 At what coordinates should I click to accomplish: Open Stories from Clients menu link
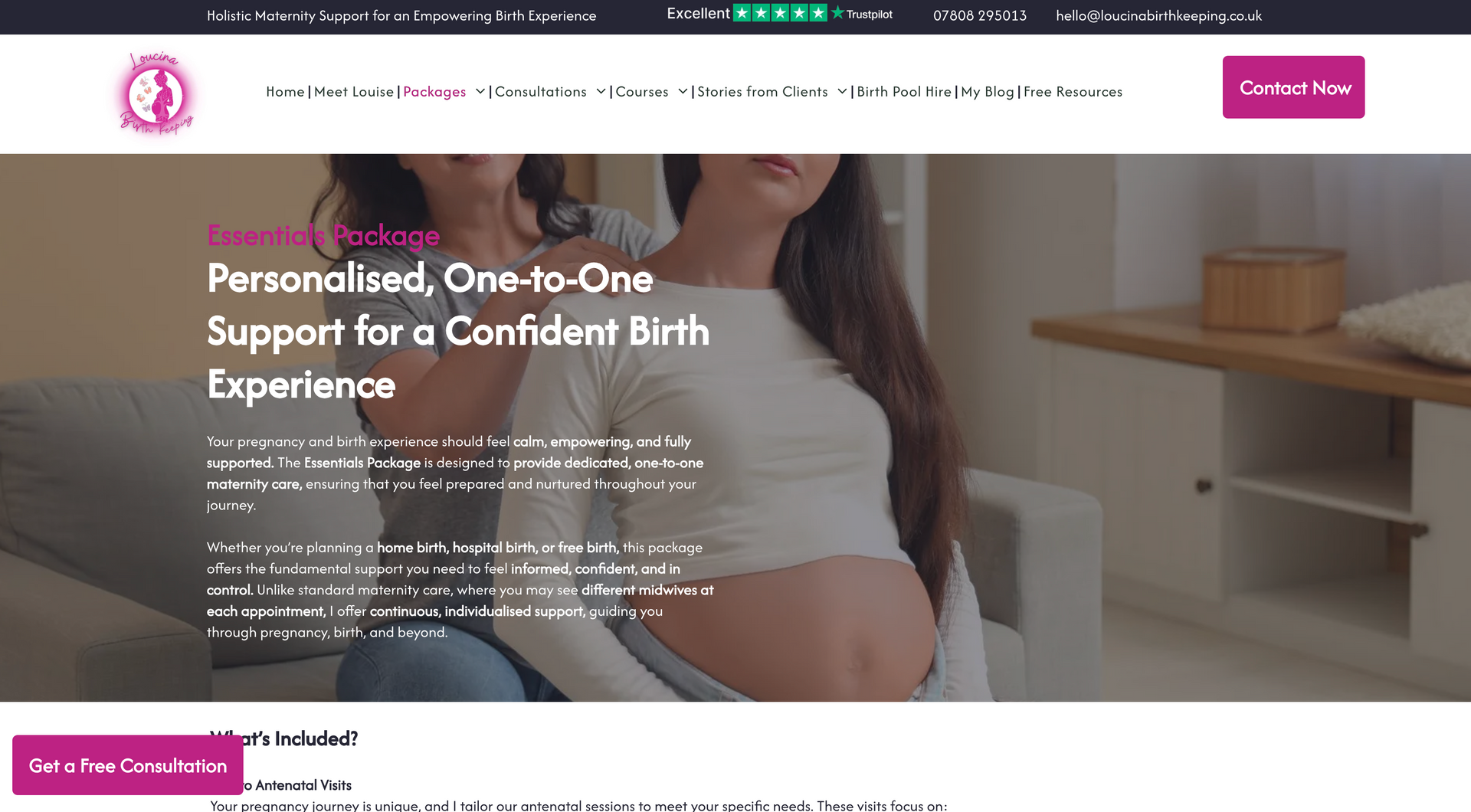762,92
